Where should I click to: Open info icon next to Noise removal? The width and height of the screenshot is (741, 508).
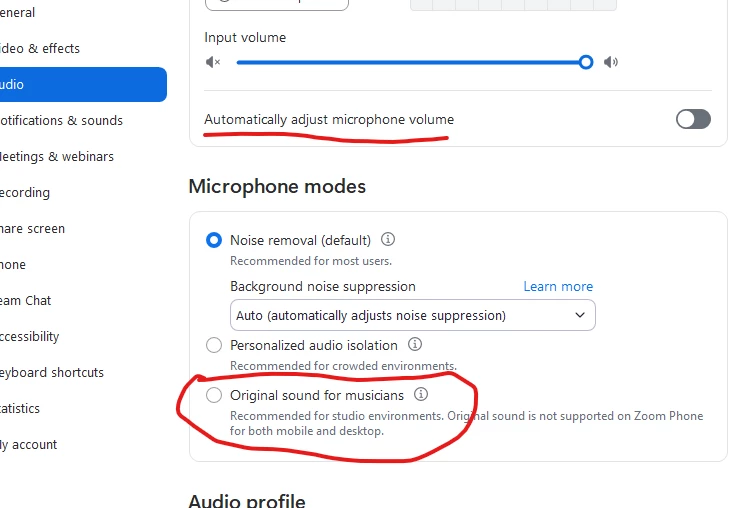[x=388, y=239]
